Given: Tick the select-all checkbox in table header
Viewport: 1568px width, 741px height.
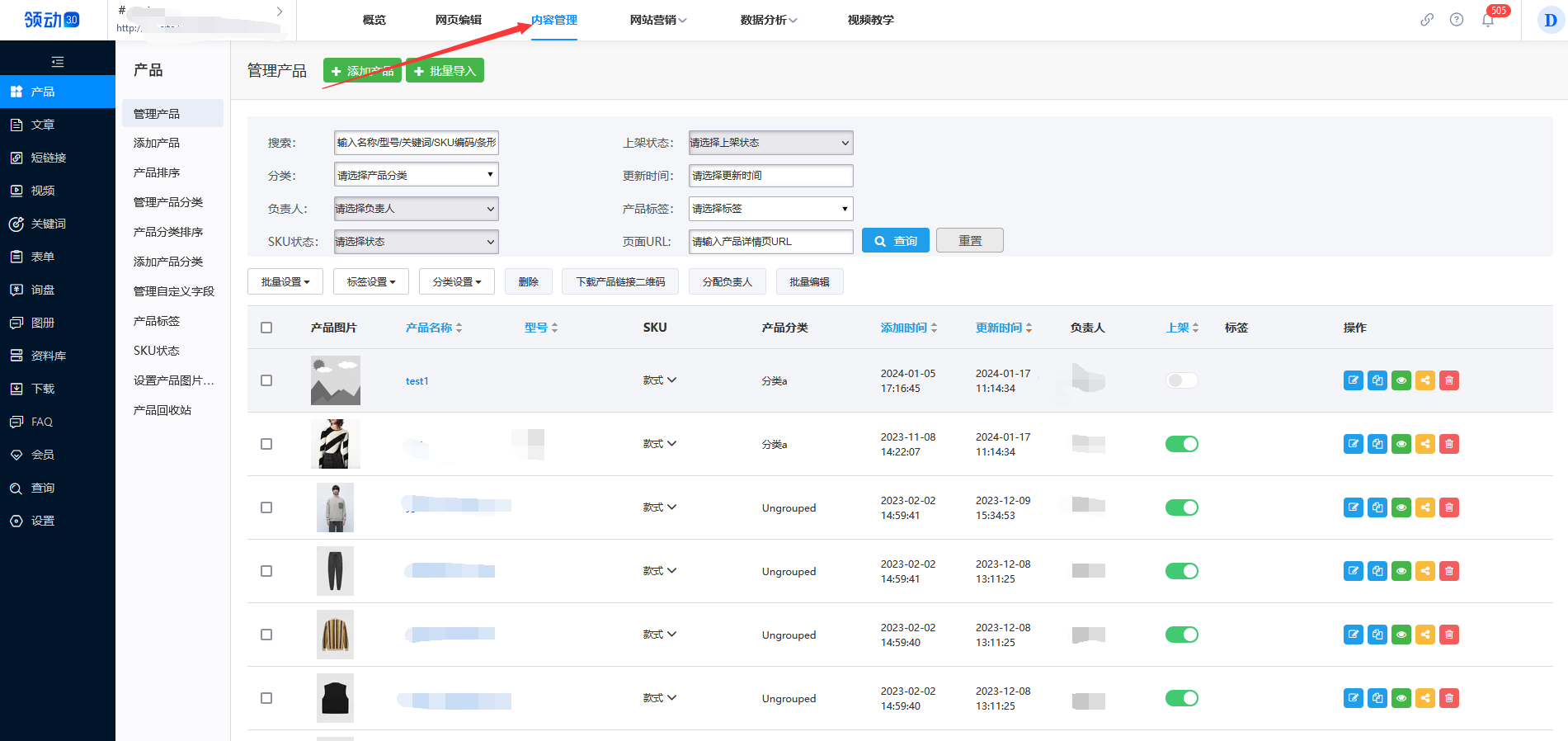Looking at the screenshot, I should coord(266,328).
